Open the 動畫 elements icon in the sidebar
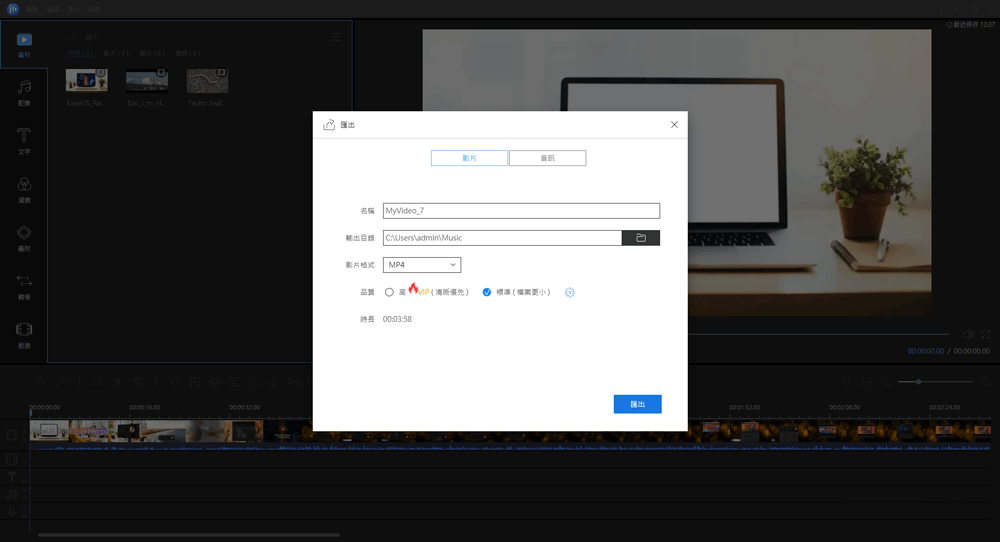 [24, 334]
